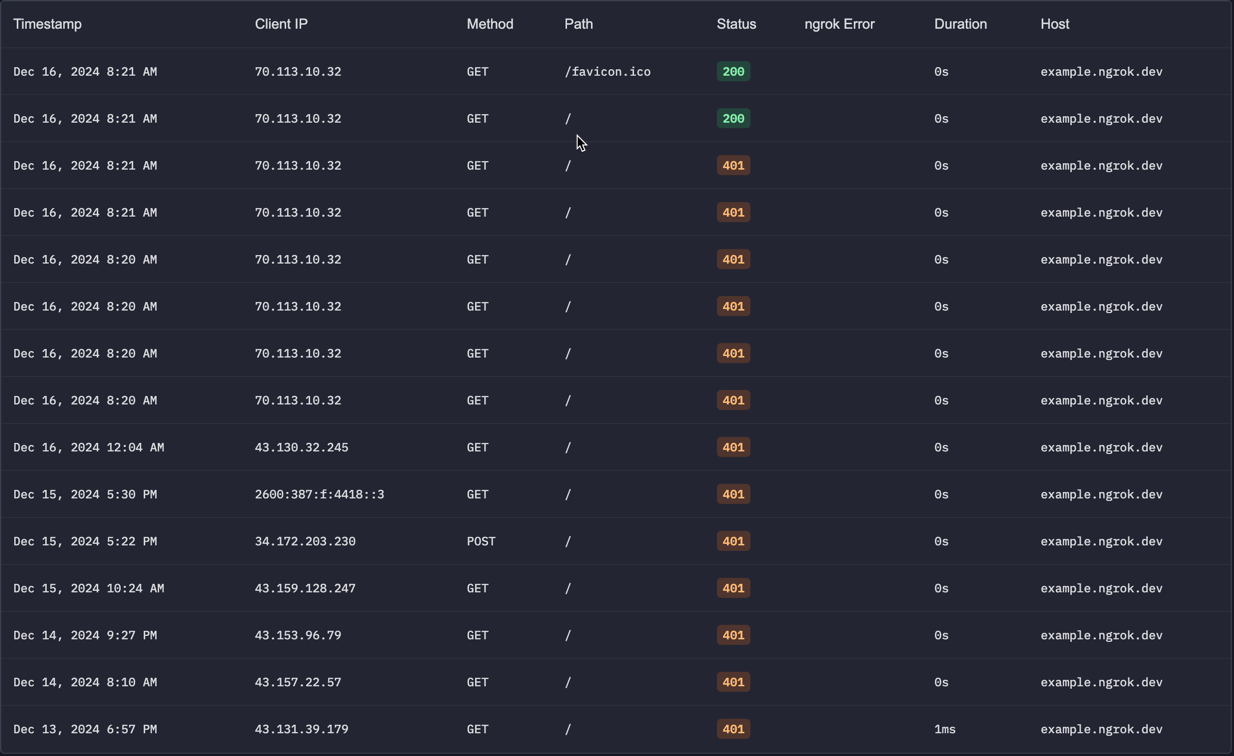Select the Dec 13, 2024 6:57 PM timestamp

point(85,730)
